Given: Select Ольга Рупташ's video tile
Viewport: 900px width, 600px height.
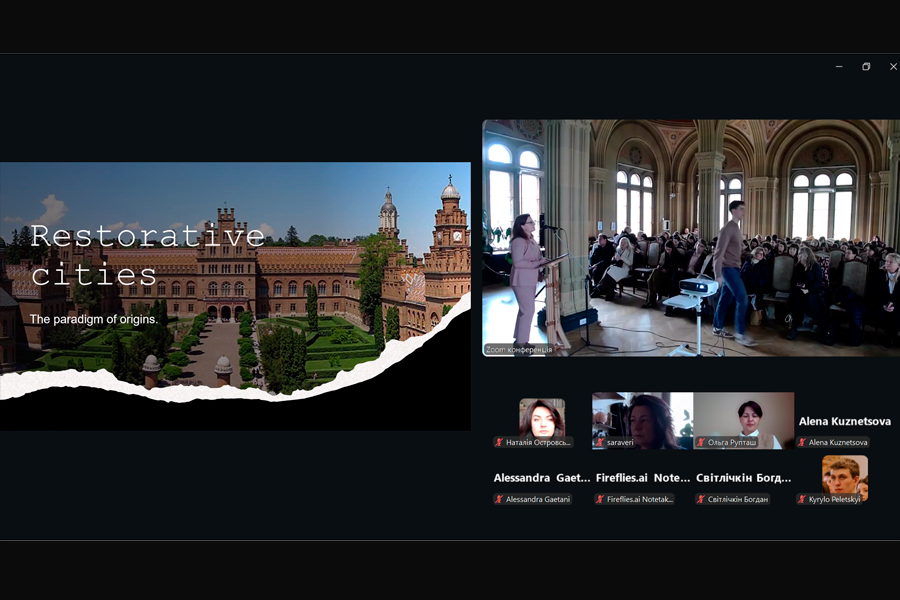Looking at the screenshot, I should pyautogui.click(x=744, y=420).
